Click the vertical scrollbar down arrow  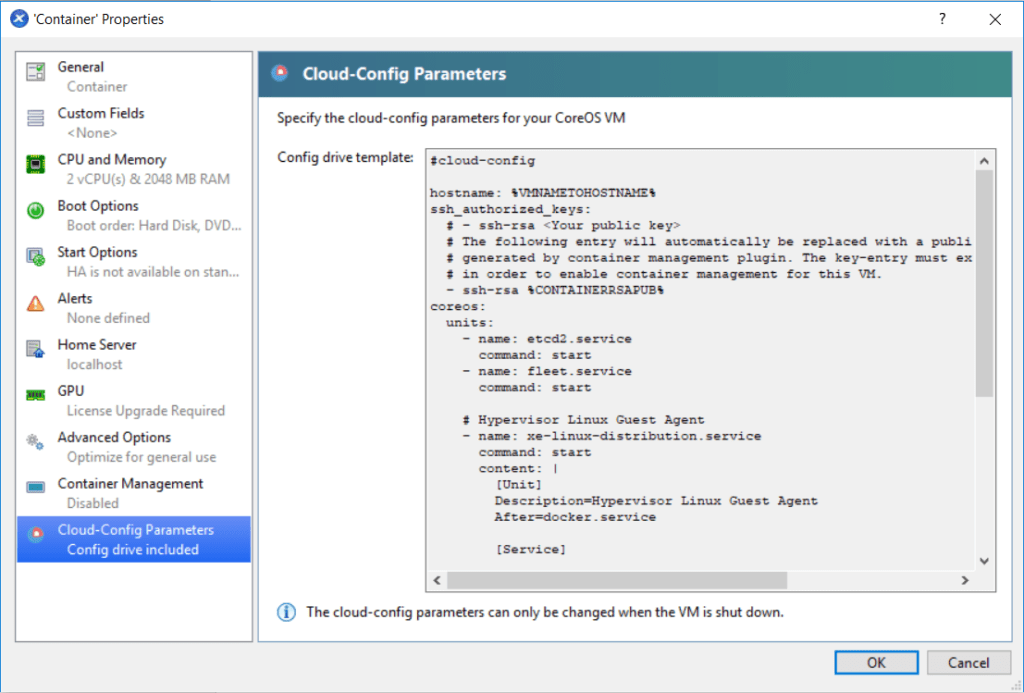[x=983, y=562]
